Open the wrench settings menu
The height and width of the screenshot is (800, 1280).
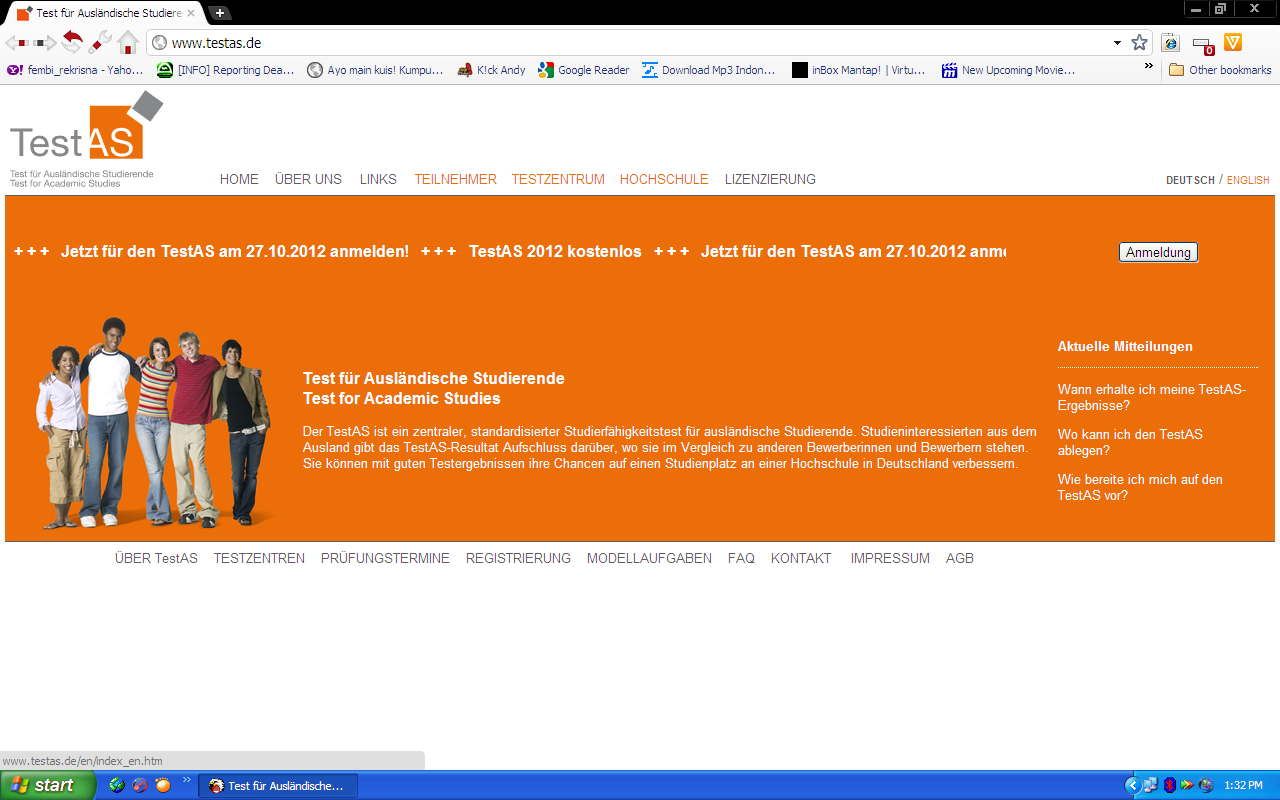pyautogui.click(x=100, y=42)
